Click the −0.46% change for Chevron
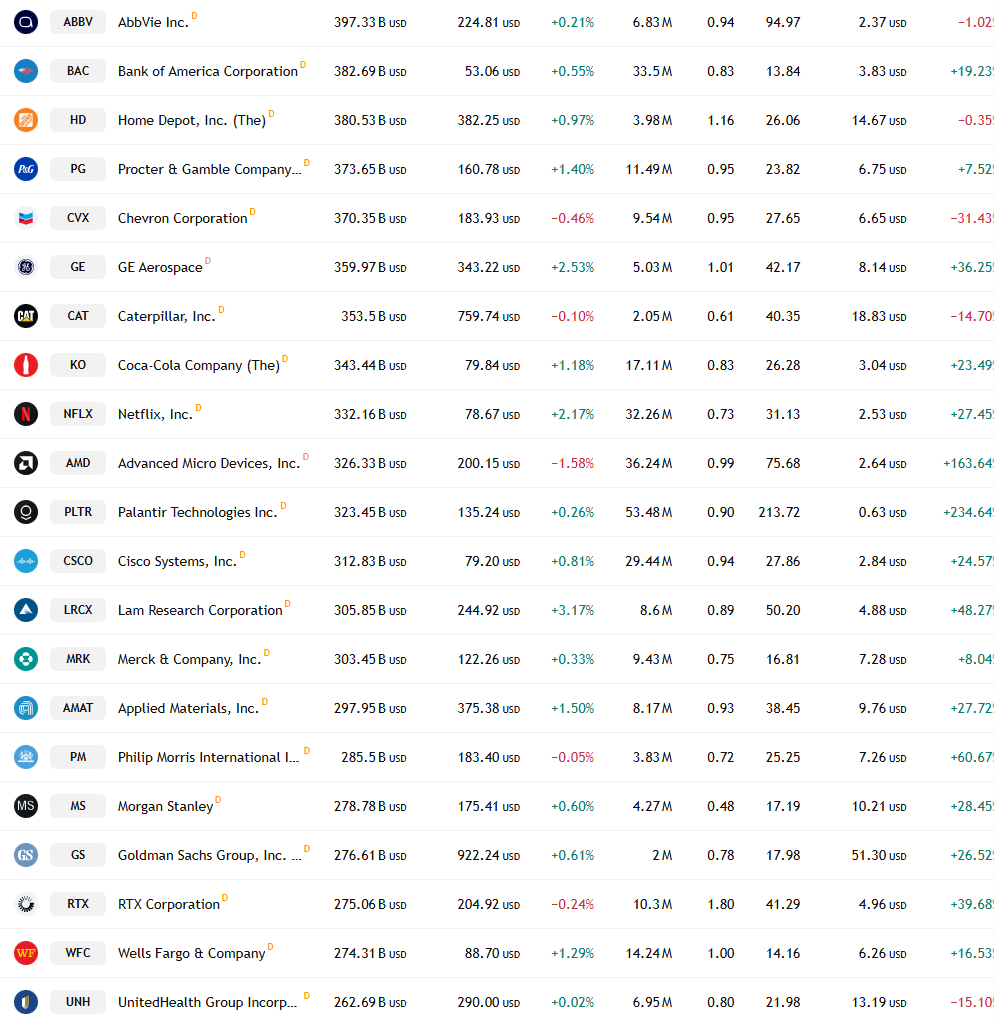 coord(572,218)
